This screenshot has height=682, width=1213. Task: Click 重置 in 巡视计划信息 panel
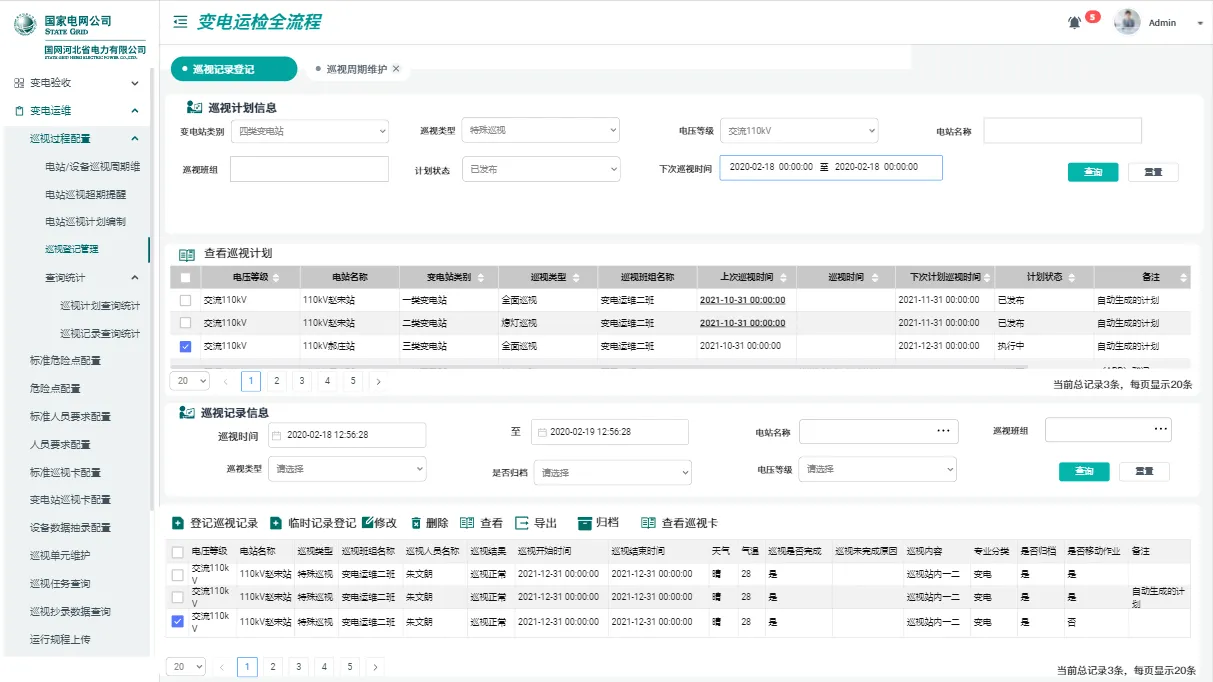click(x=1153, y=172)
